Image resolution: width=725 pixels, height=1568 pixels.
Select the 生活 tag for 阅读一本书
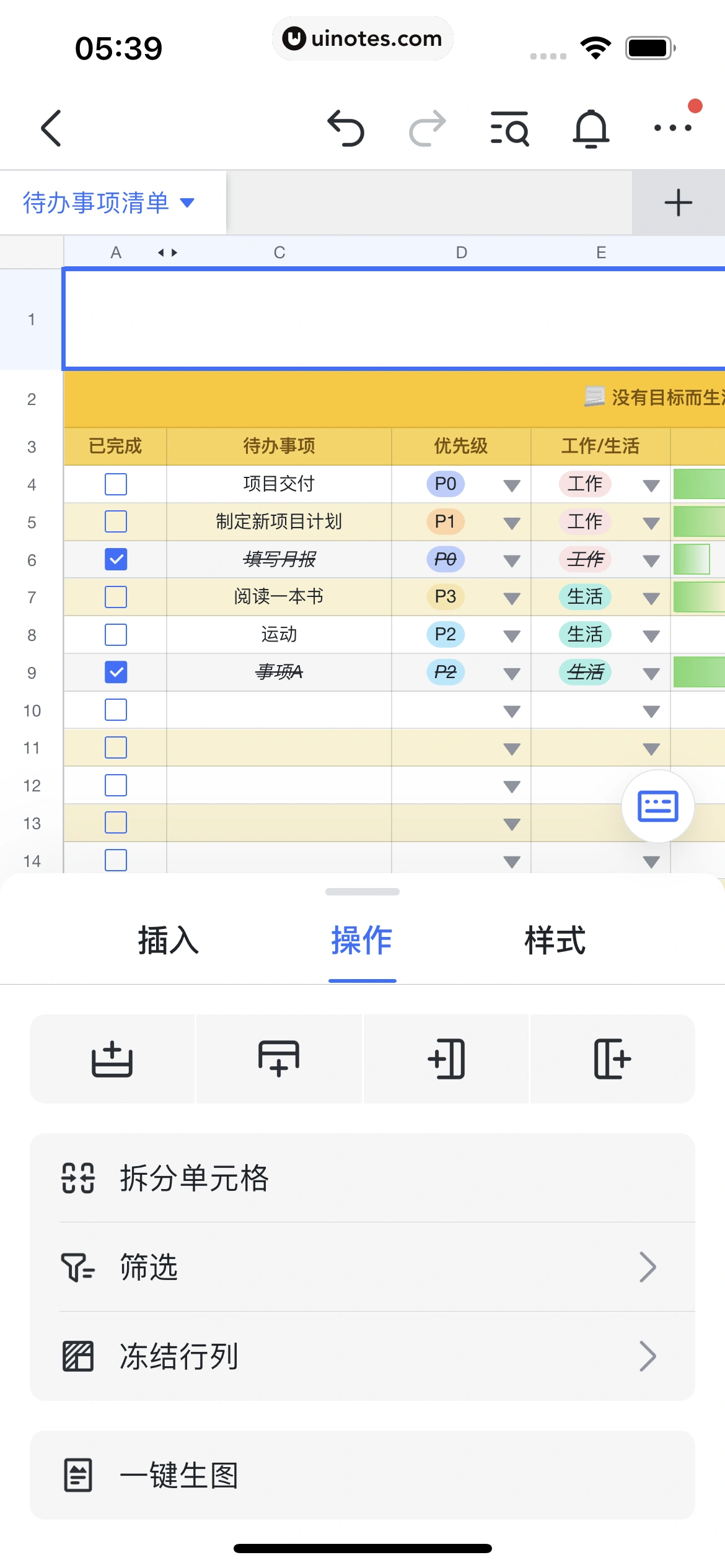point(585,596)
